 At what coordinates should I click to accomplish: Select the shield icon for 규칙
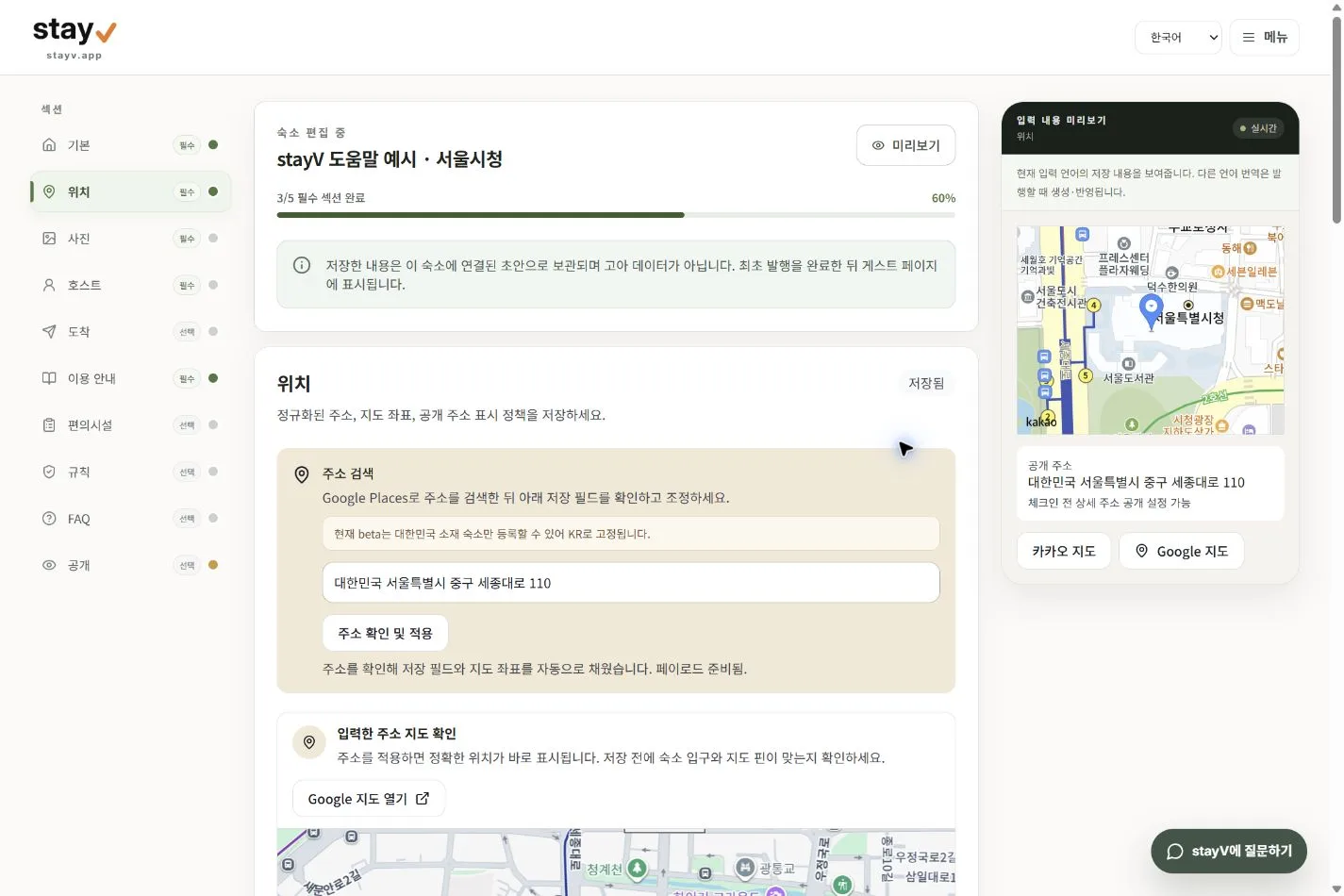[49, 471]
